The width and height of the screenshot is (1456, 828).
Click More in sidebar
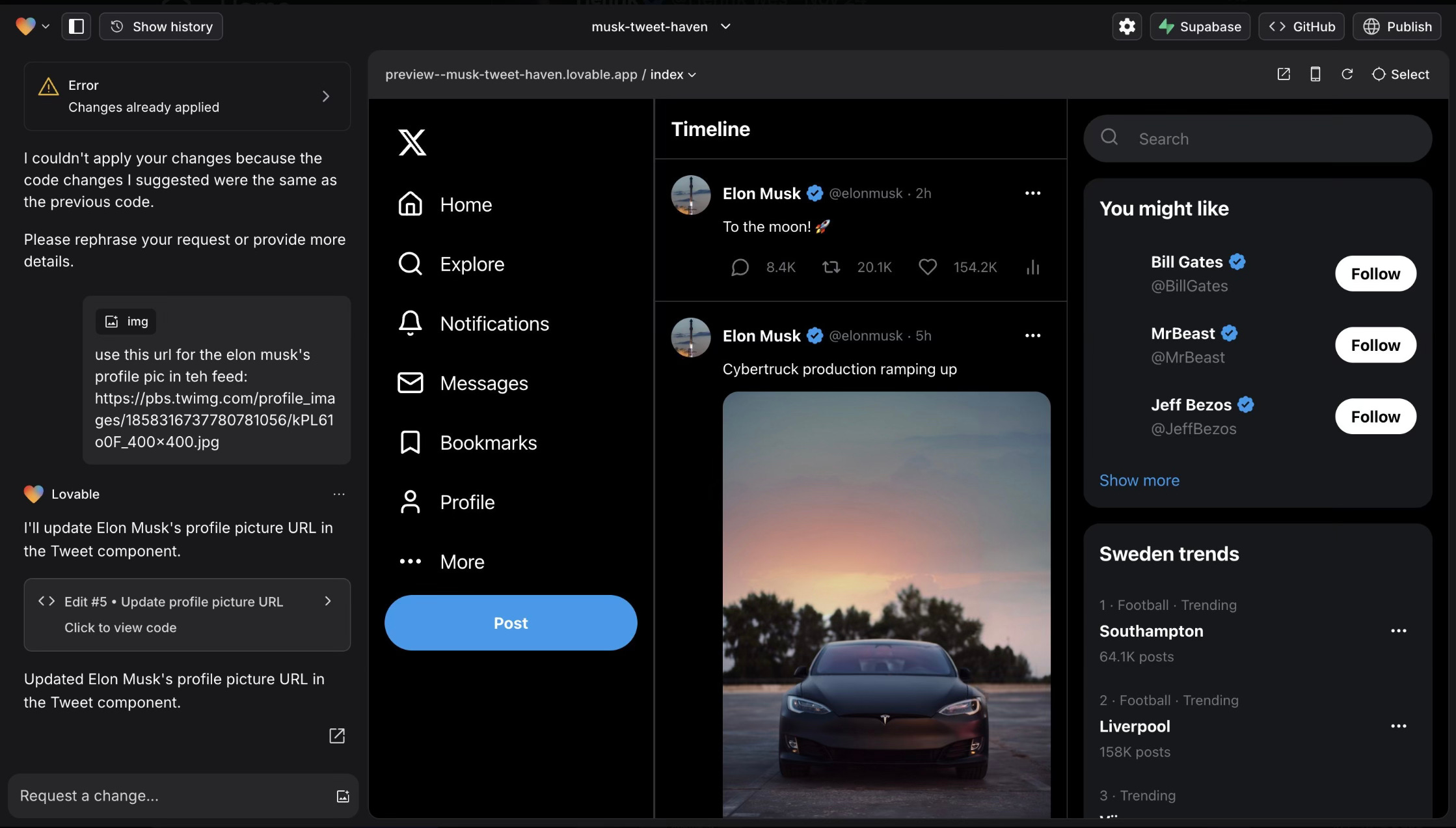tap(441, 562)
